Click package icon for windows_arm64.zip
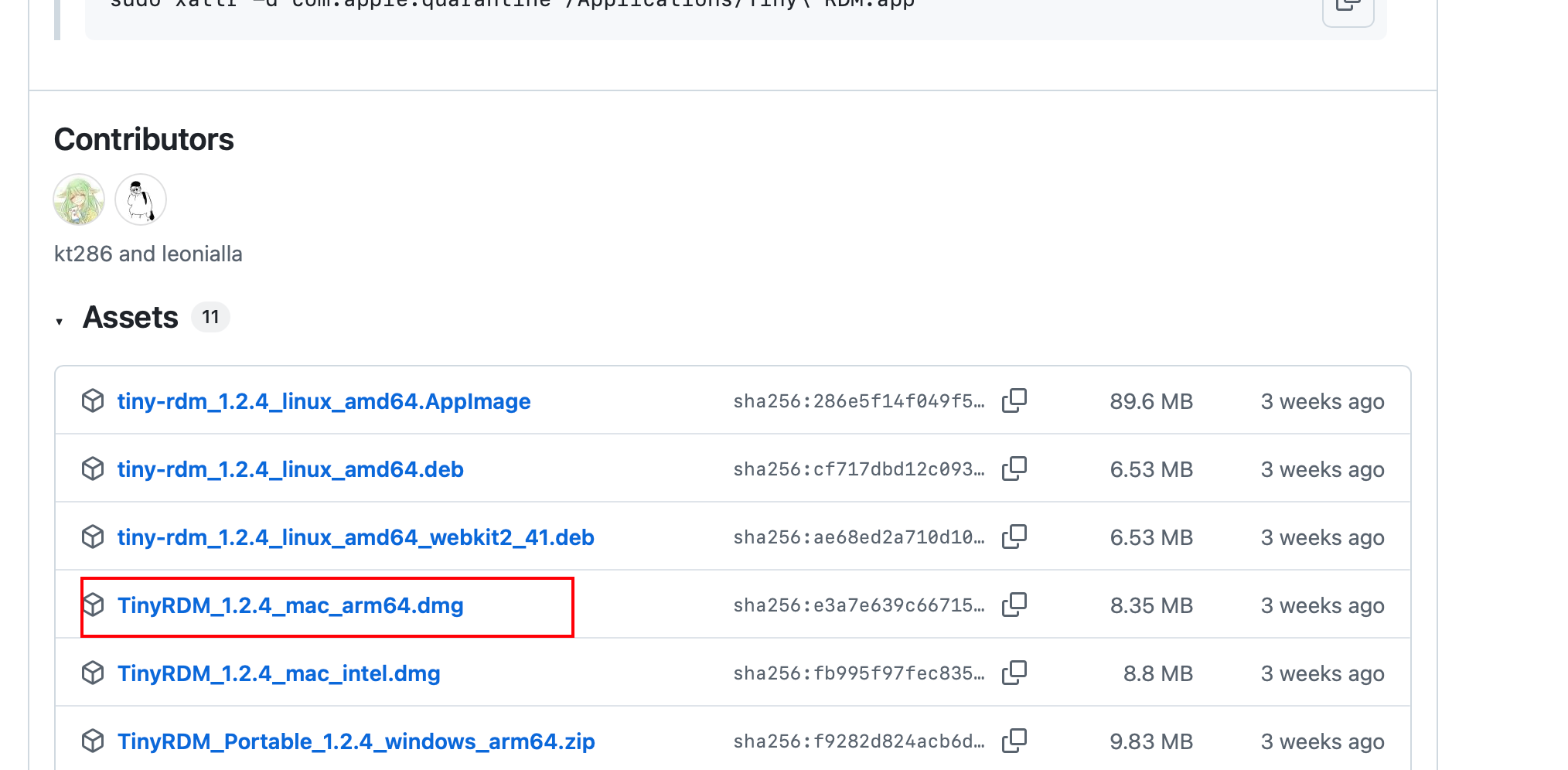The image size is (1568, 770). (x=93, y=741)
